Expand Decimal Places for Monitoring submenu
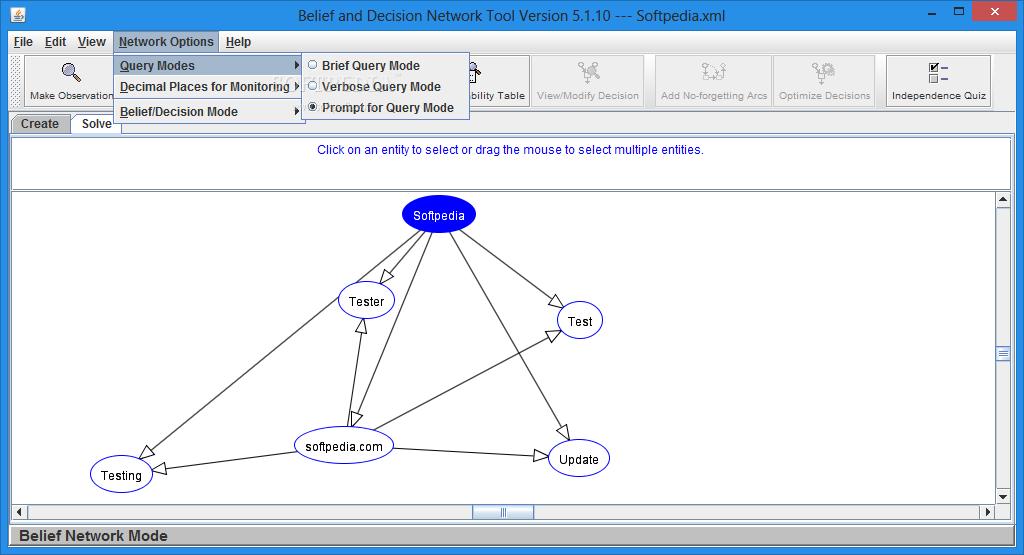Viewport: 1024px width, 555px height. (208, 86)
